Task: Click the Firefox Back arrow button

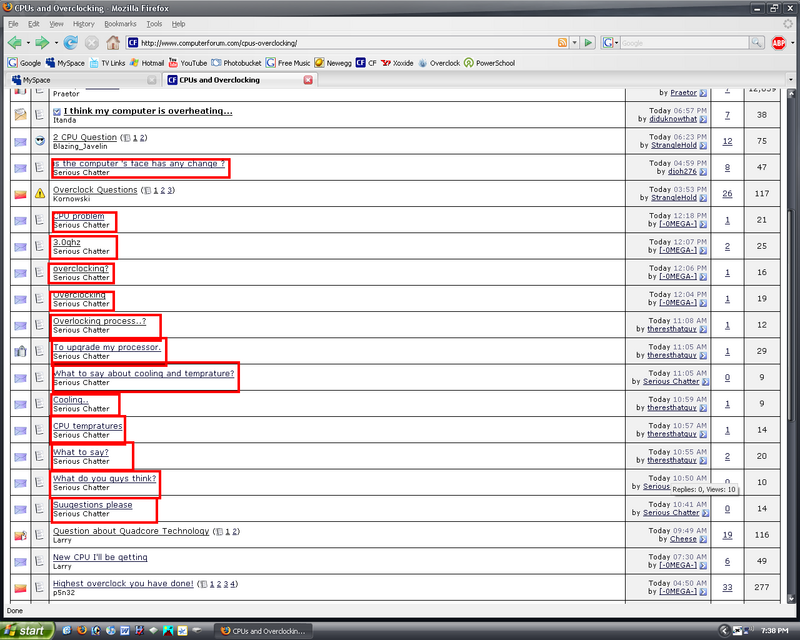Action: point(14,43)
